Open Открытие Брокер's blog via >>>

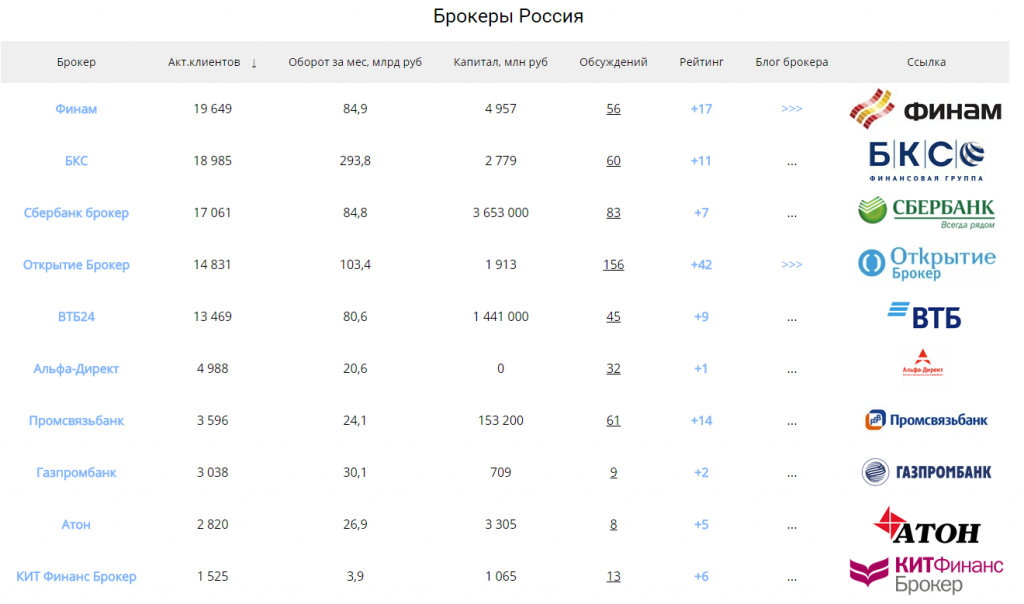[x=792, y=264]
